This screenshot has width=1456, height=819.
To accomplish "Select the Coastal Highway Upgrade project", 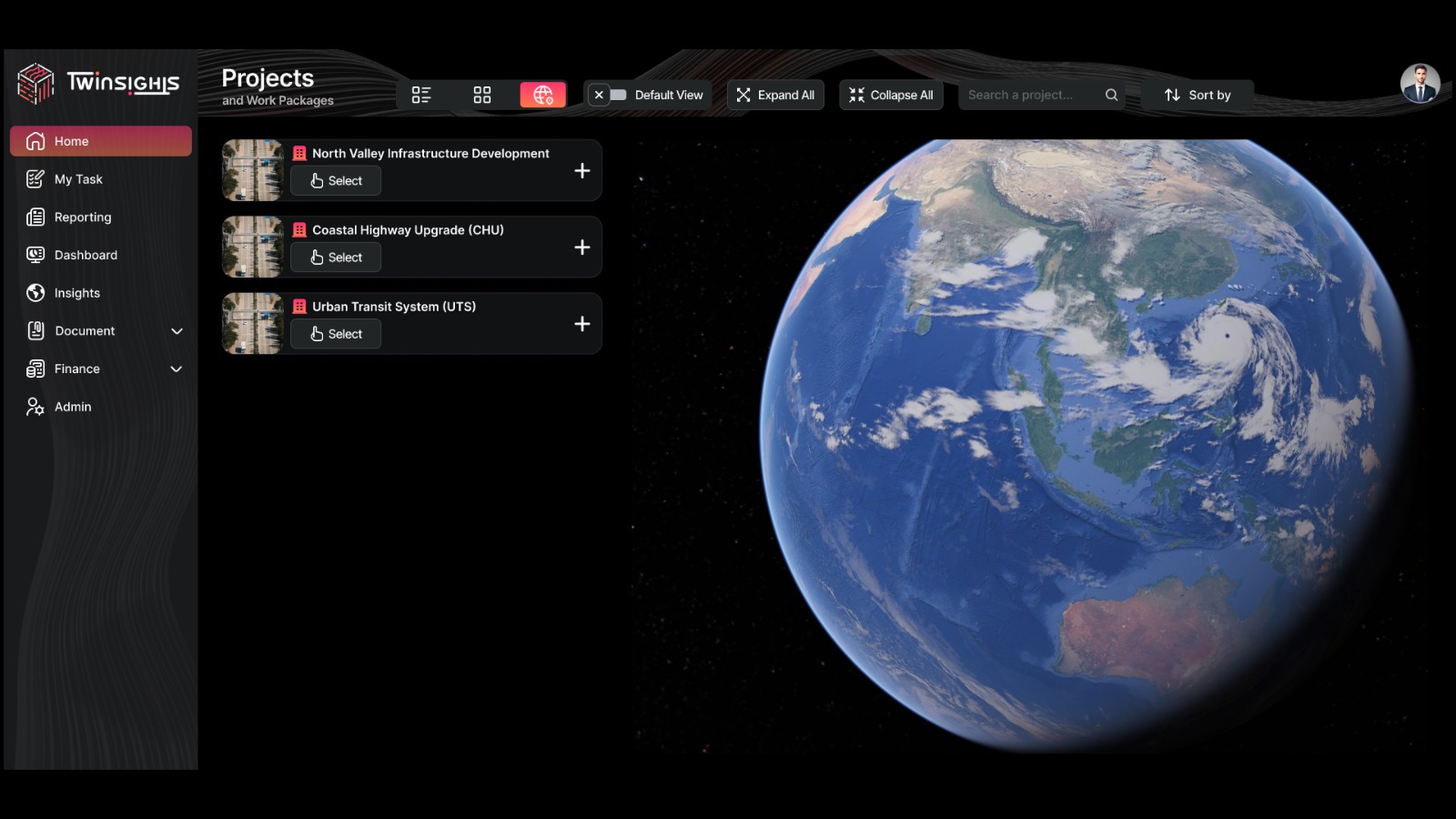I will (x=336, y=258).
